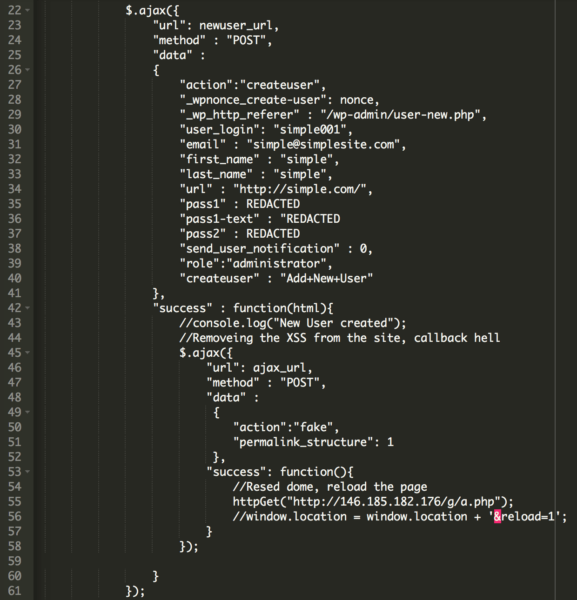Click the "fake" action value

pyautogui.click(x=313, y=427)
